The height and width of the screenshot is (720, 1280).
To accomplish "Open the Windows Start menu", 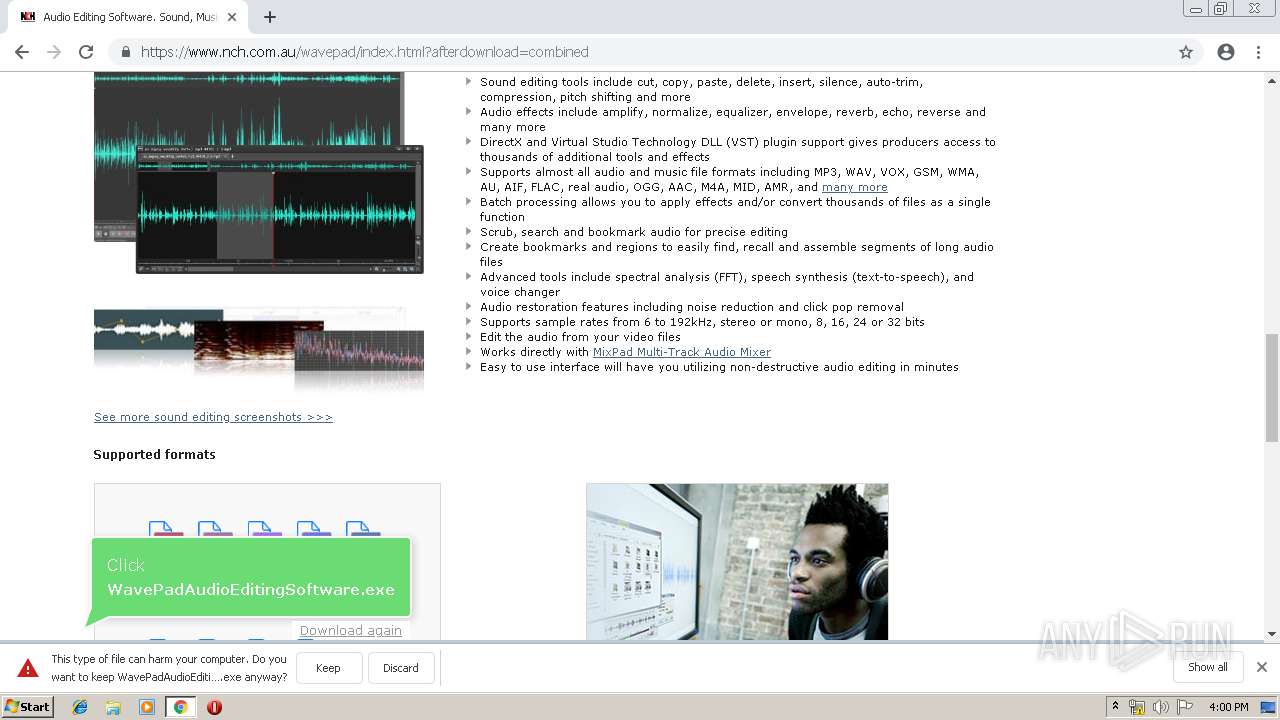I will tap(28, 706).
